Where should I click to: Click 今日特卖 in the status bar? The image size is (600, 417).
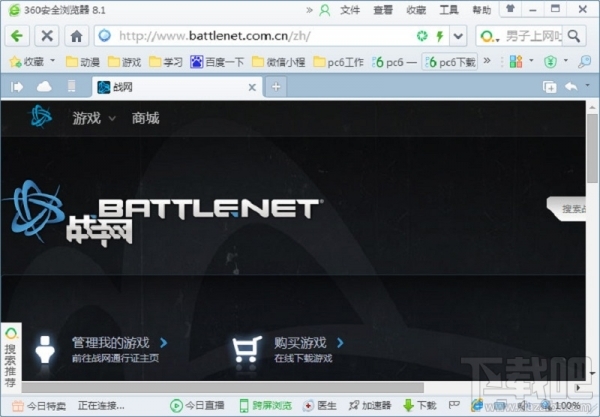39,406
